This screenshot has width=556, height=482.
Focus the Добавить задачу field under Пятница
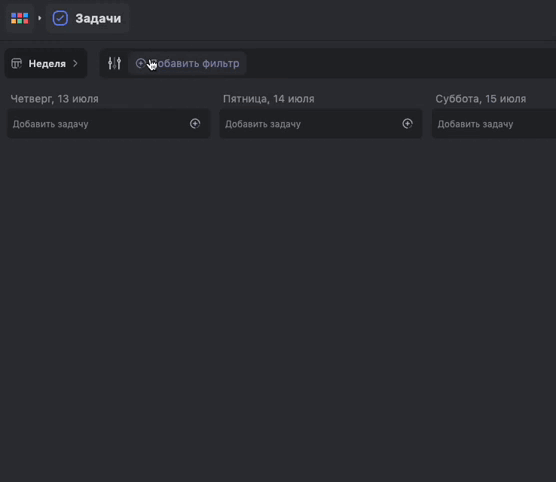(x=321, y=124)
